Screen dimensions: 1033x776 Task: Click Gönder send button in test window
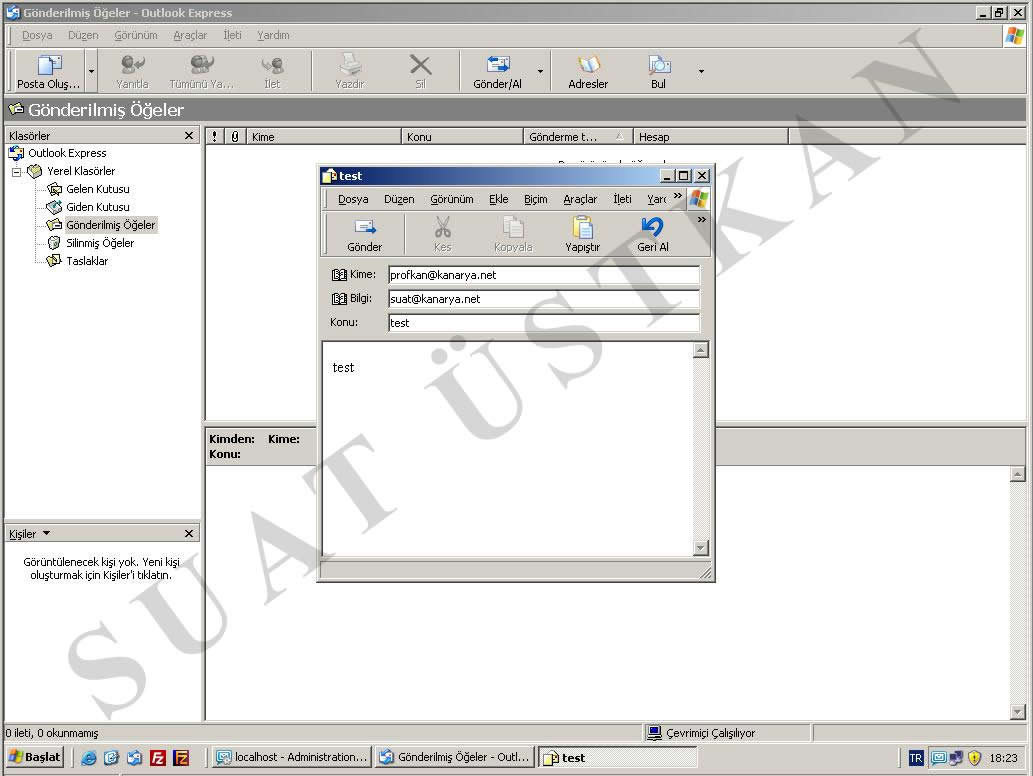[364, 235]
